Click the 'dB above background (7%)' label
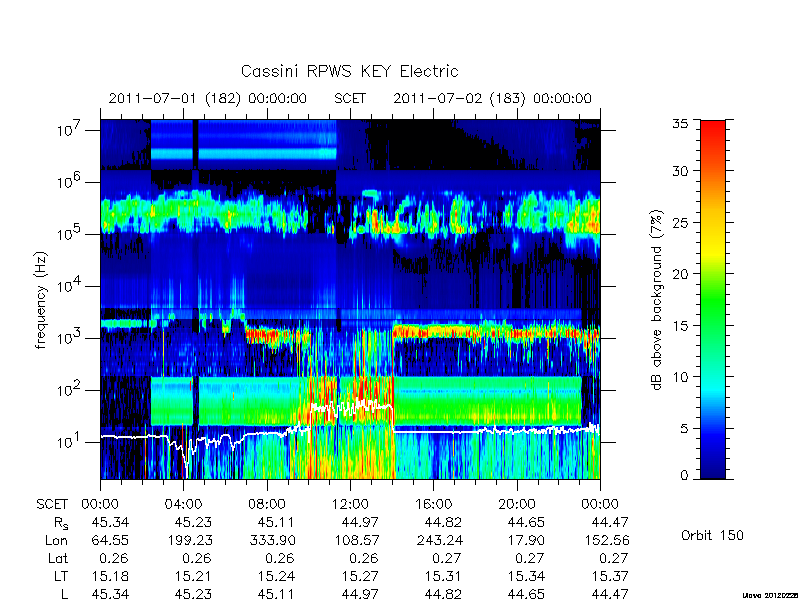This screenshot has width=800, height=600. 657,299
